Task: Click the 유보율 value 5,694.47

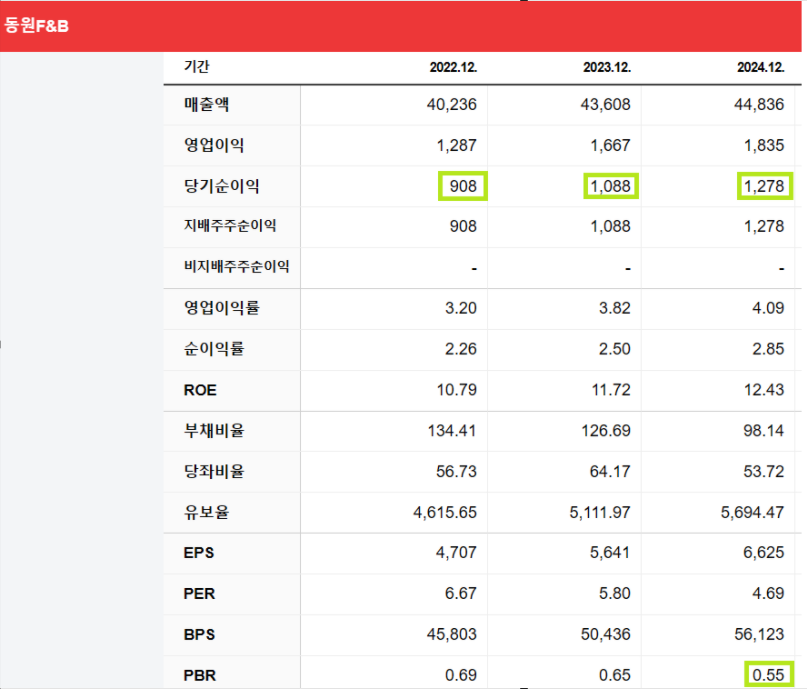Action: [752, 512]
